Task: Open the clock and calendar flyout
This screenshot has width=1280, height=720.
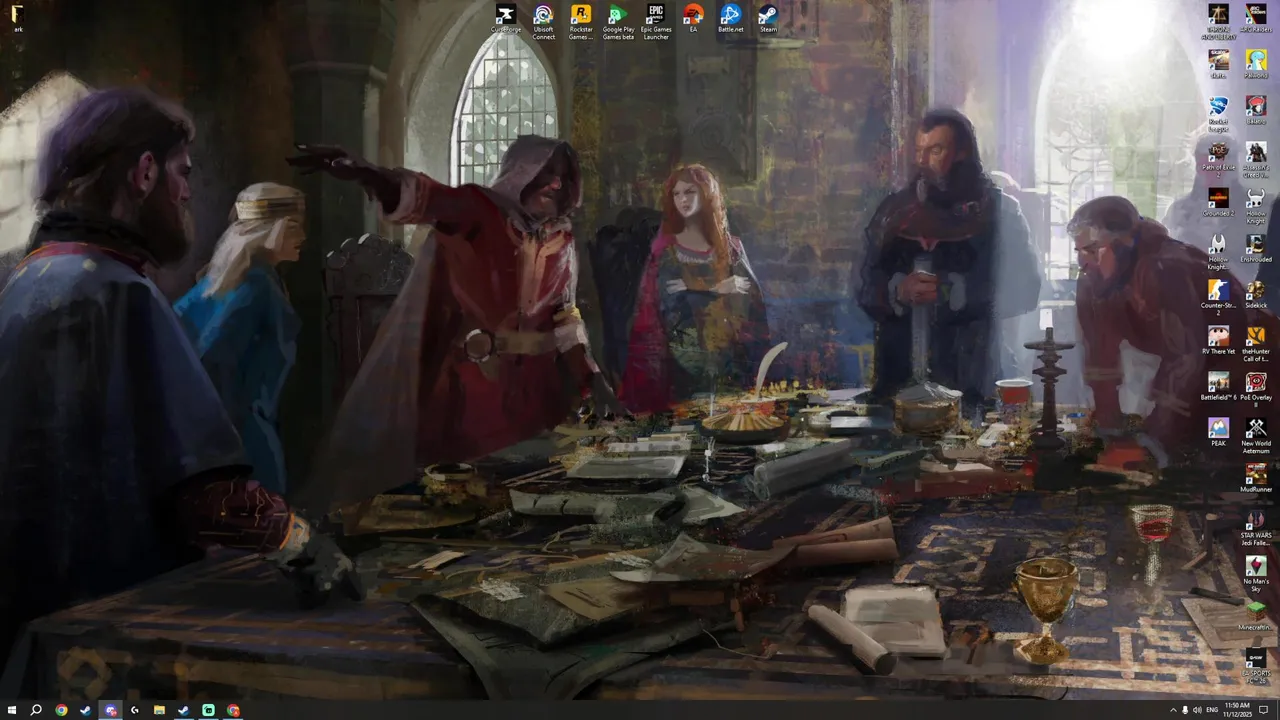Action: [x=1239, y=710]
